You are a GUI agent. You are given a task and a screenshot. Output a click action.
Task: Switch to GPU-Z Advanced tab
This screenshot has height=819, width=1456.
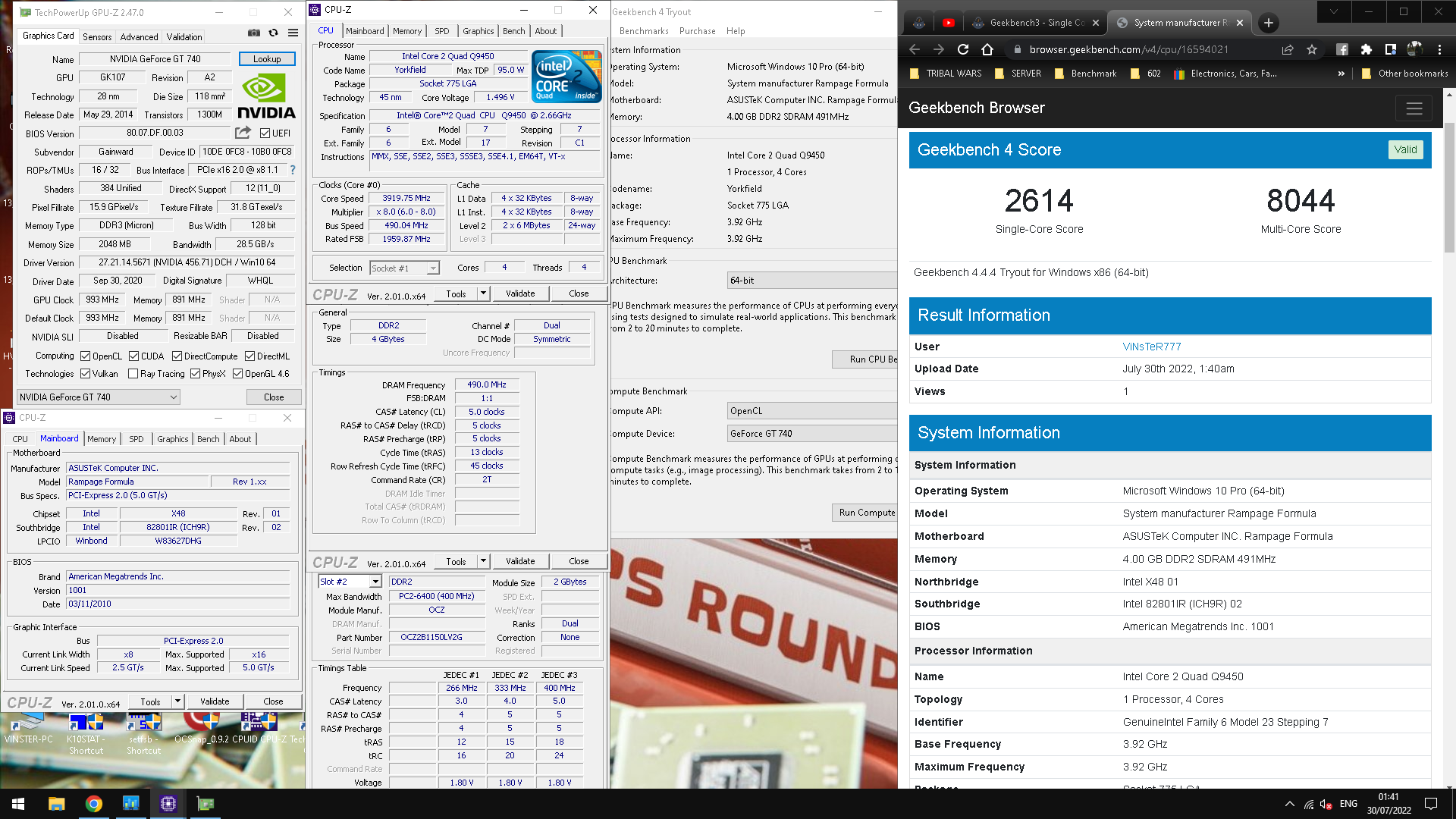pos(140,36)
